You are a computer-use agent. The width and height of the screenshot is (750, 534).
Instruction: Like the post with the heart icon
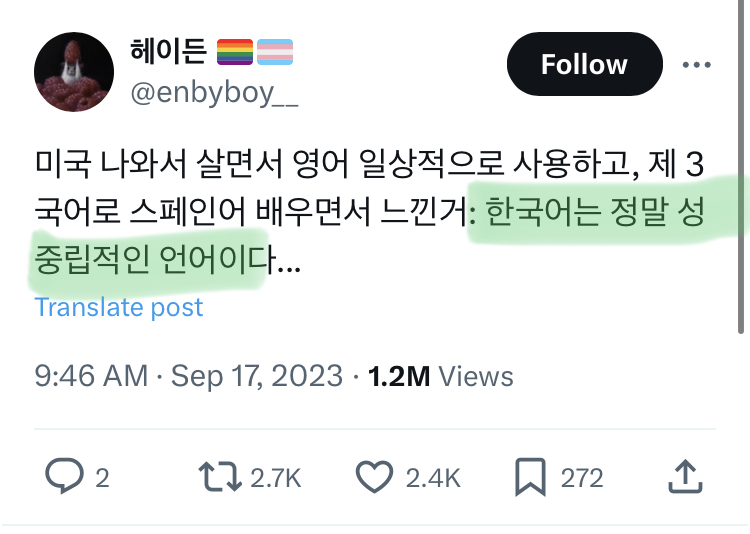(374, 478)
